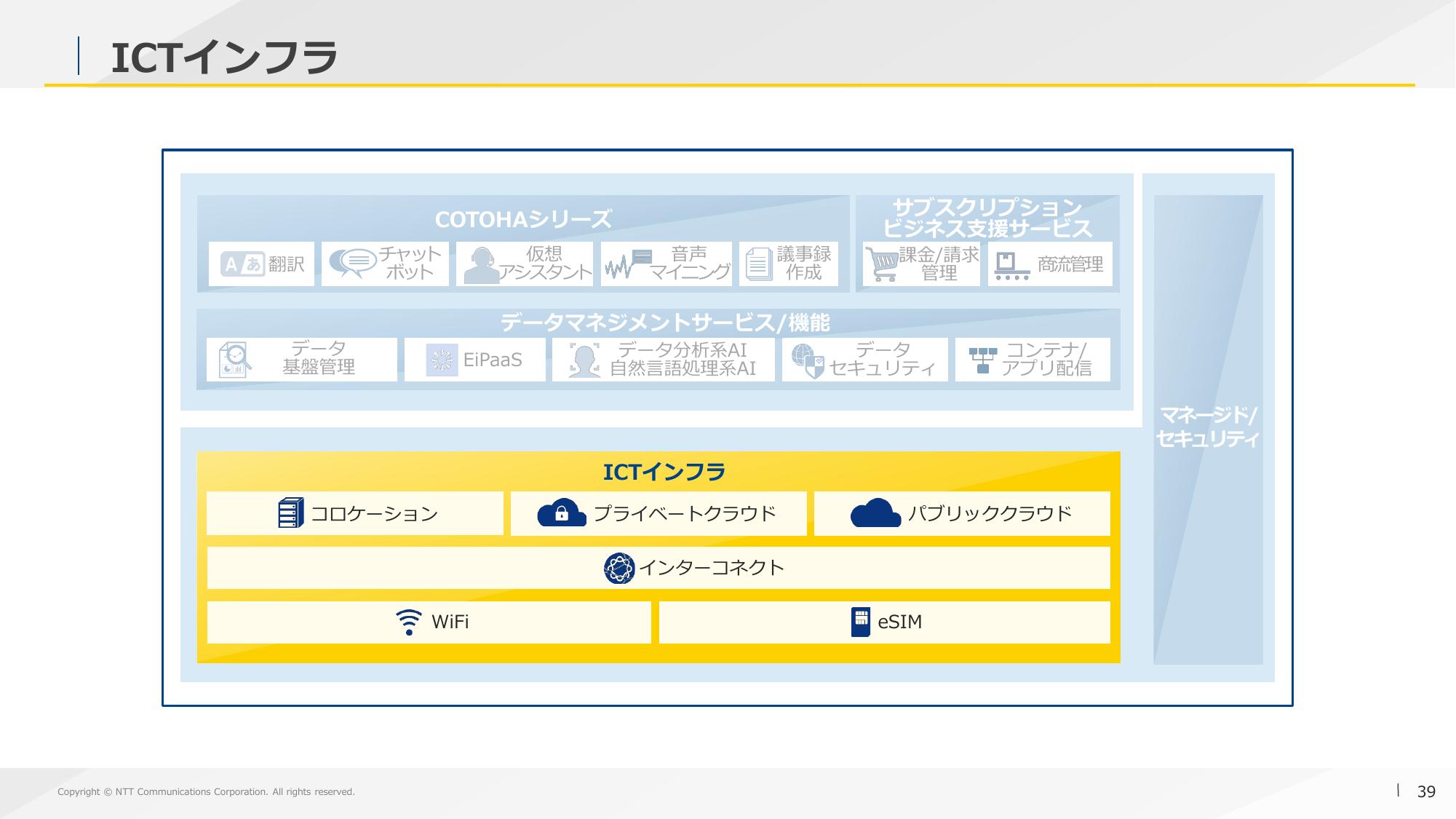
Task: Select the eSIM box
Action: [x=885, y=622]
